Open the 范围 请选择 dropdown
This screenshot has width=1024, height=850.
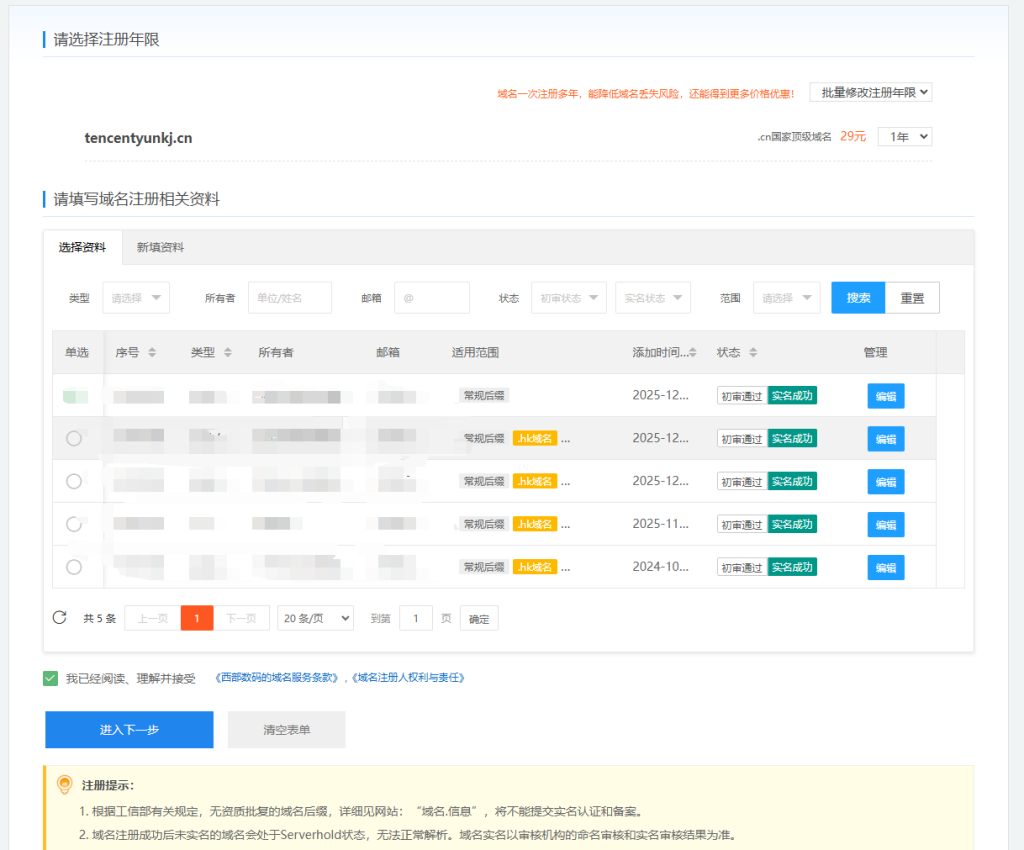(x=786, y=298)
